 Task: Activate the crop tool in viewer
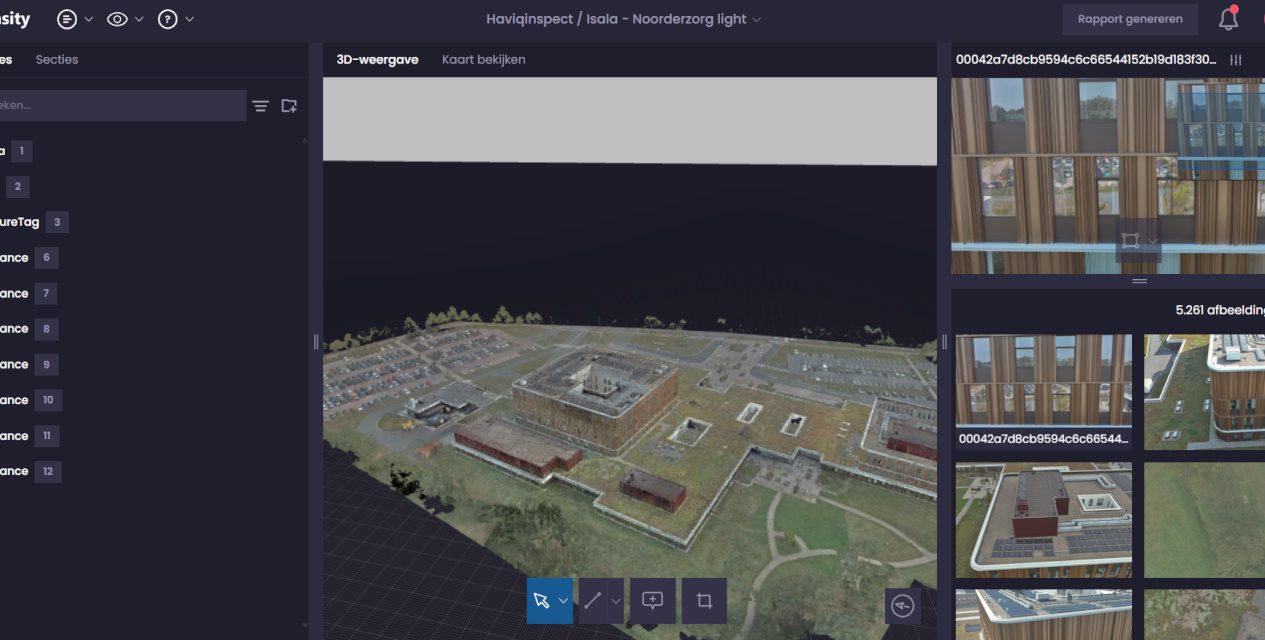coord(704,601)
